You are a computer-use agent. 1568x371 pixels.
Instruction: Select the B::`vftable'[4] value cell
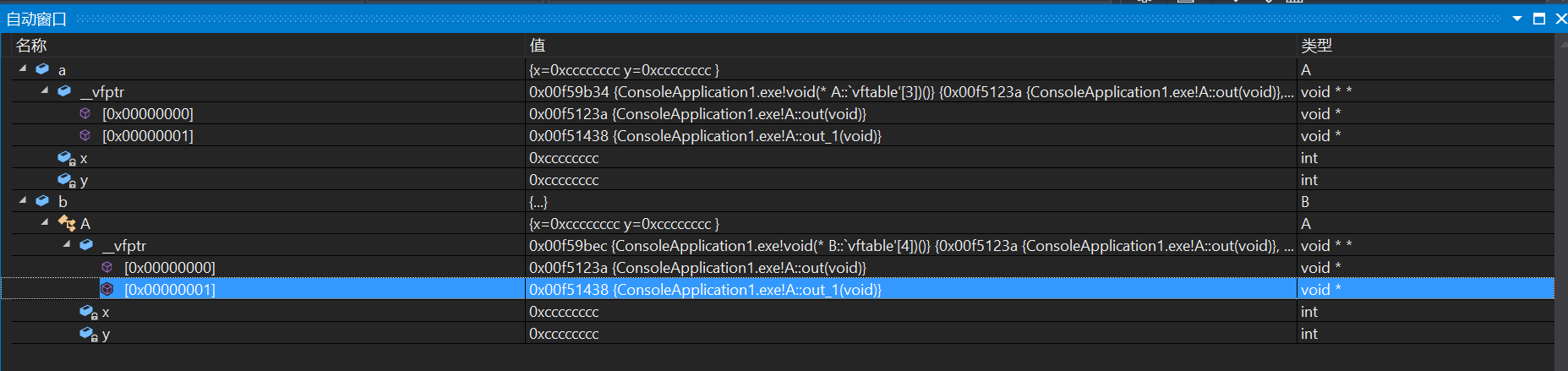click(x=911, y=245)
